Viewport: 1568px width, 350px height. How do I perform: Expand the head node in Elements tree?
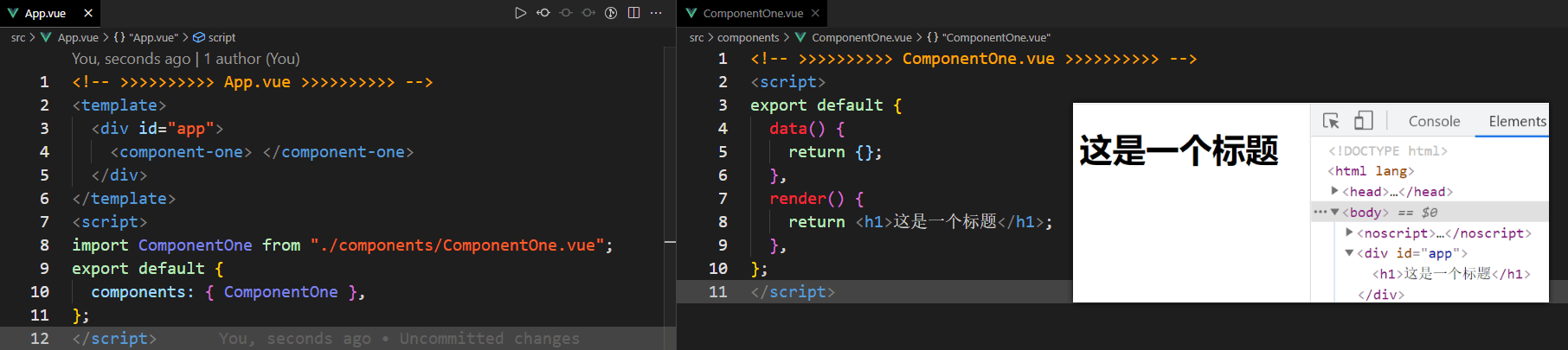pos(1335,191)
